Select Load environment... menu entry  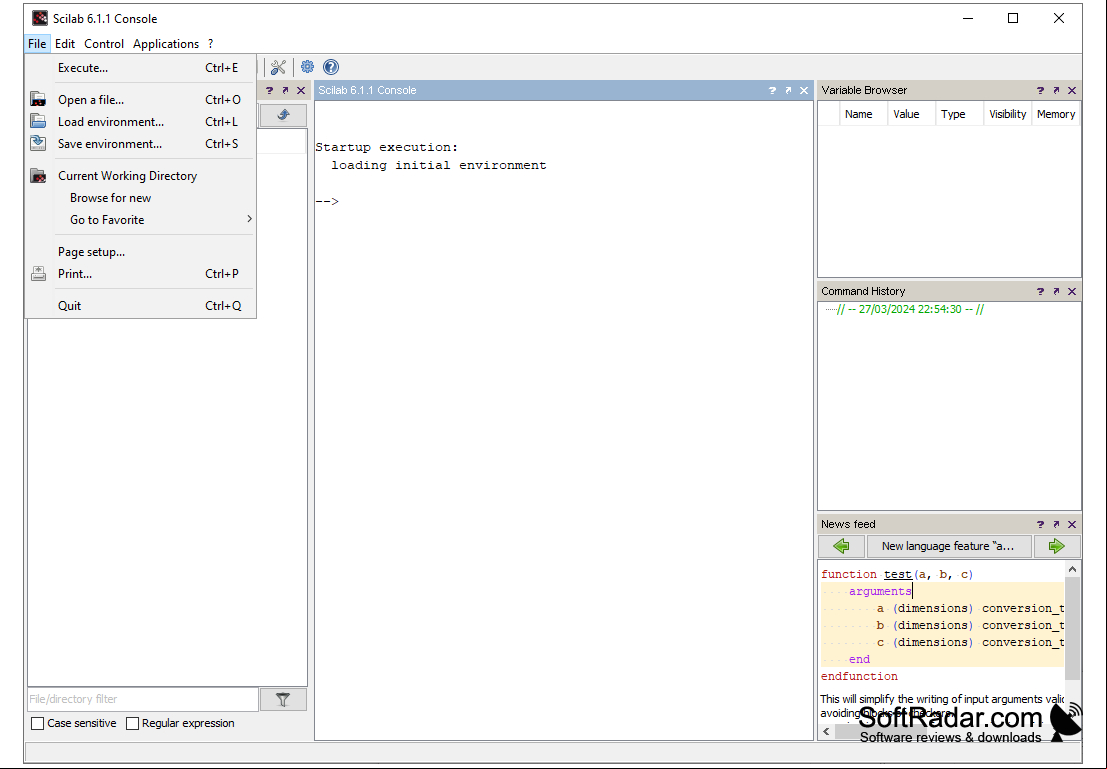140,121
